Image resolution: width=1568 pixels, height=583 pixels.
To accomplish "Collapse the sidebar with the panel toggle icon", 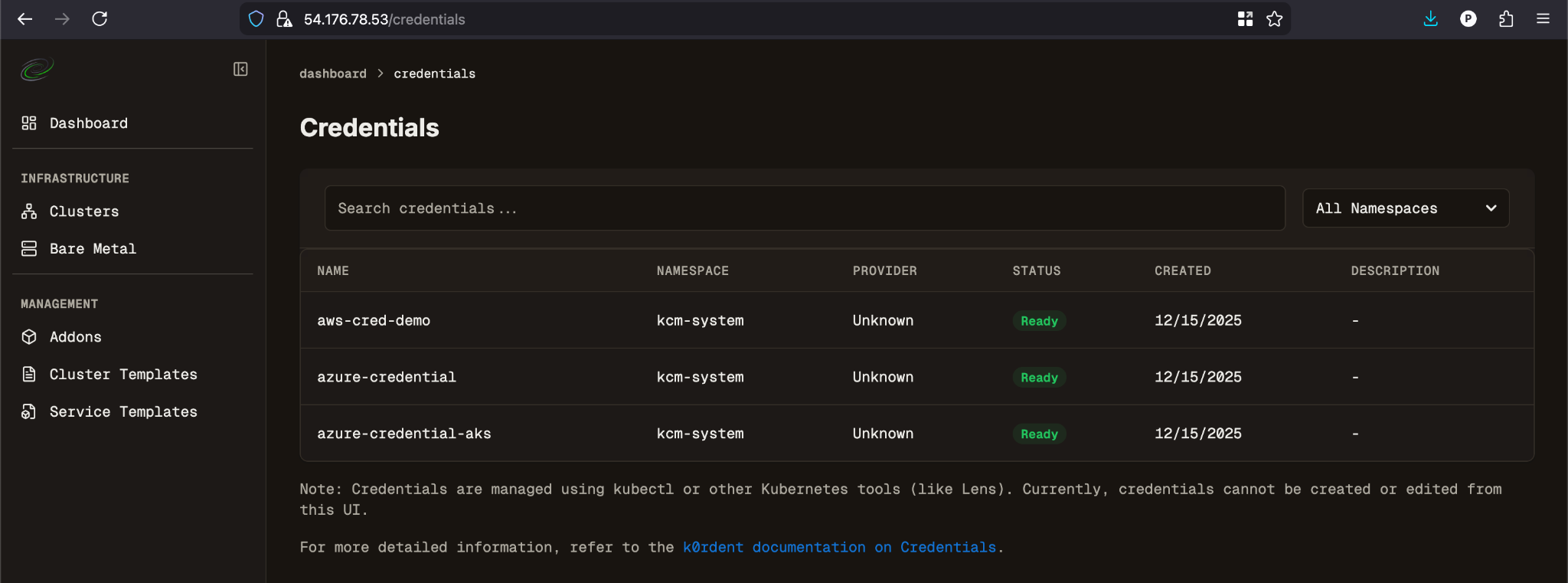I will tap(240, 70).
